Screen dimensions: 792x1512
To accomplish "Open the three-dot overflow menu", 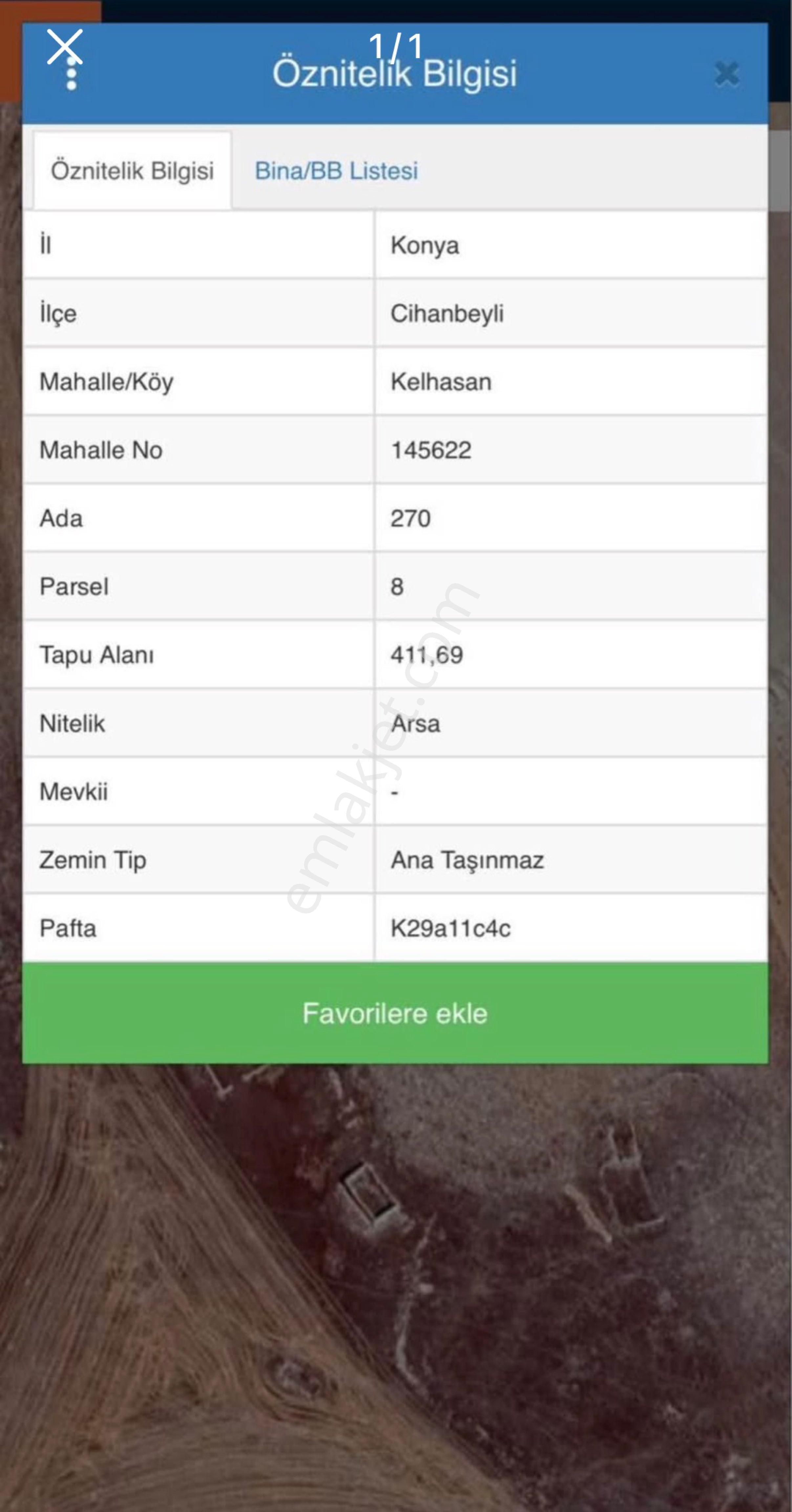I will 72,78.
